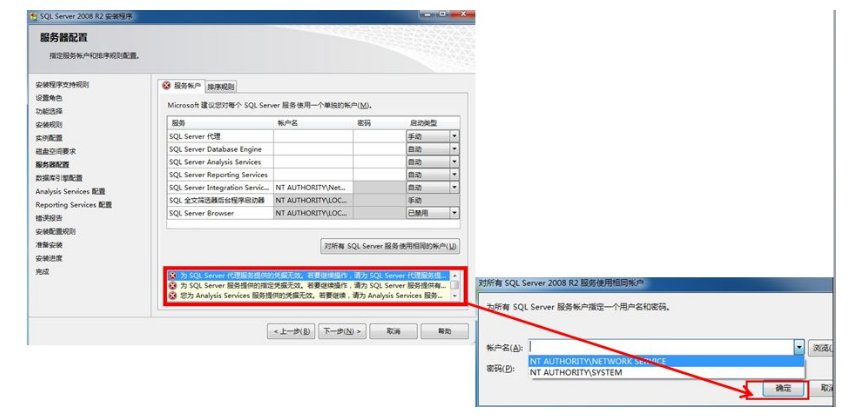Click account name cell for SQL Server Analysis Services

click(313, 162)
